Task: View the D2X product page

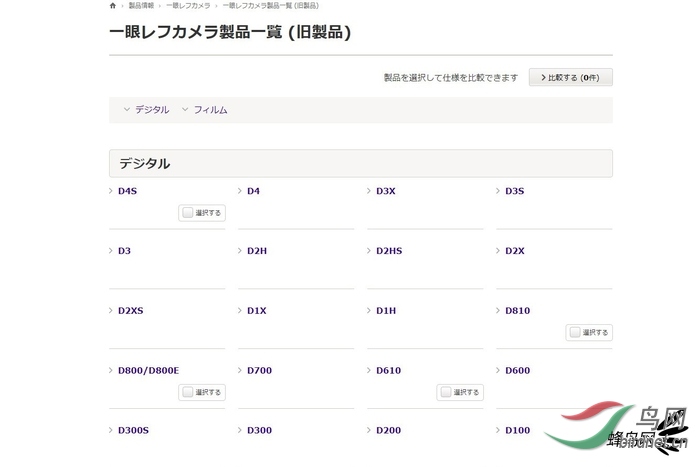Action: coord(515,251)
